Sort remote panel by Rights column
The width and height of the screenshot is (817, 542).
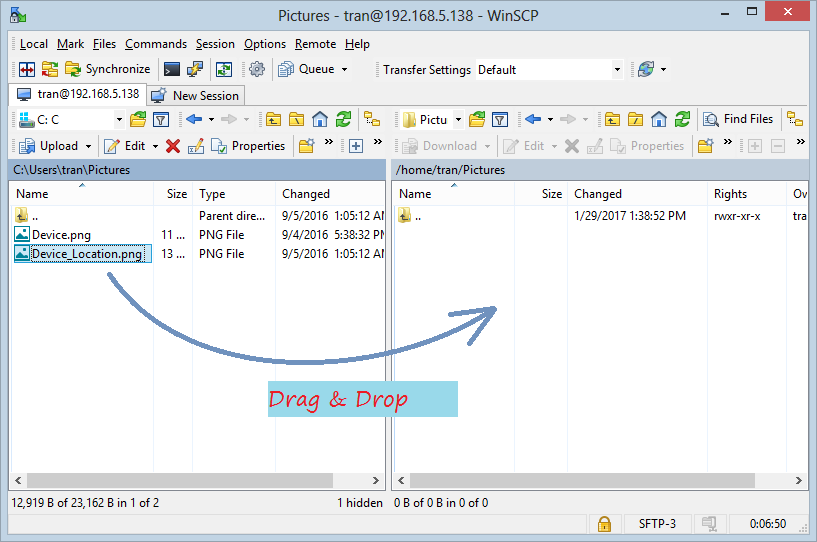(746, 194)
